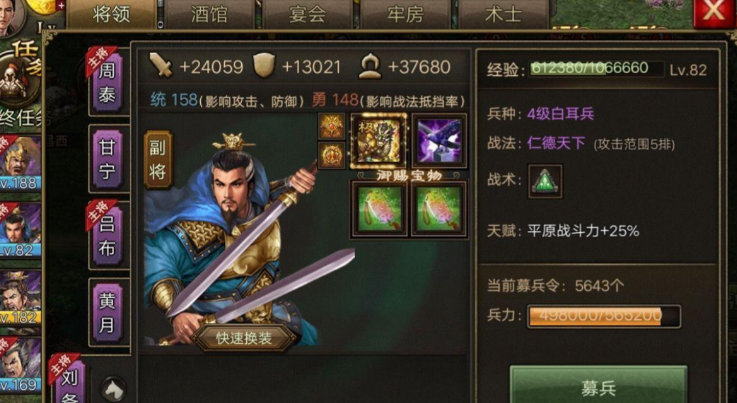The image size is (737, 403).
Task: Open the Lv.188 general portrait
Action: 20,163
